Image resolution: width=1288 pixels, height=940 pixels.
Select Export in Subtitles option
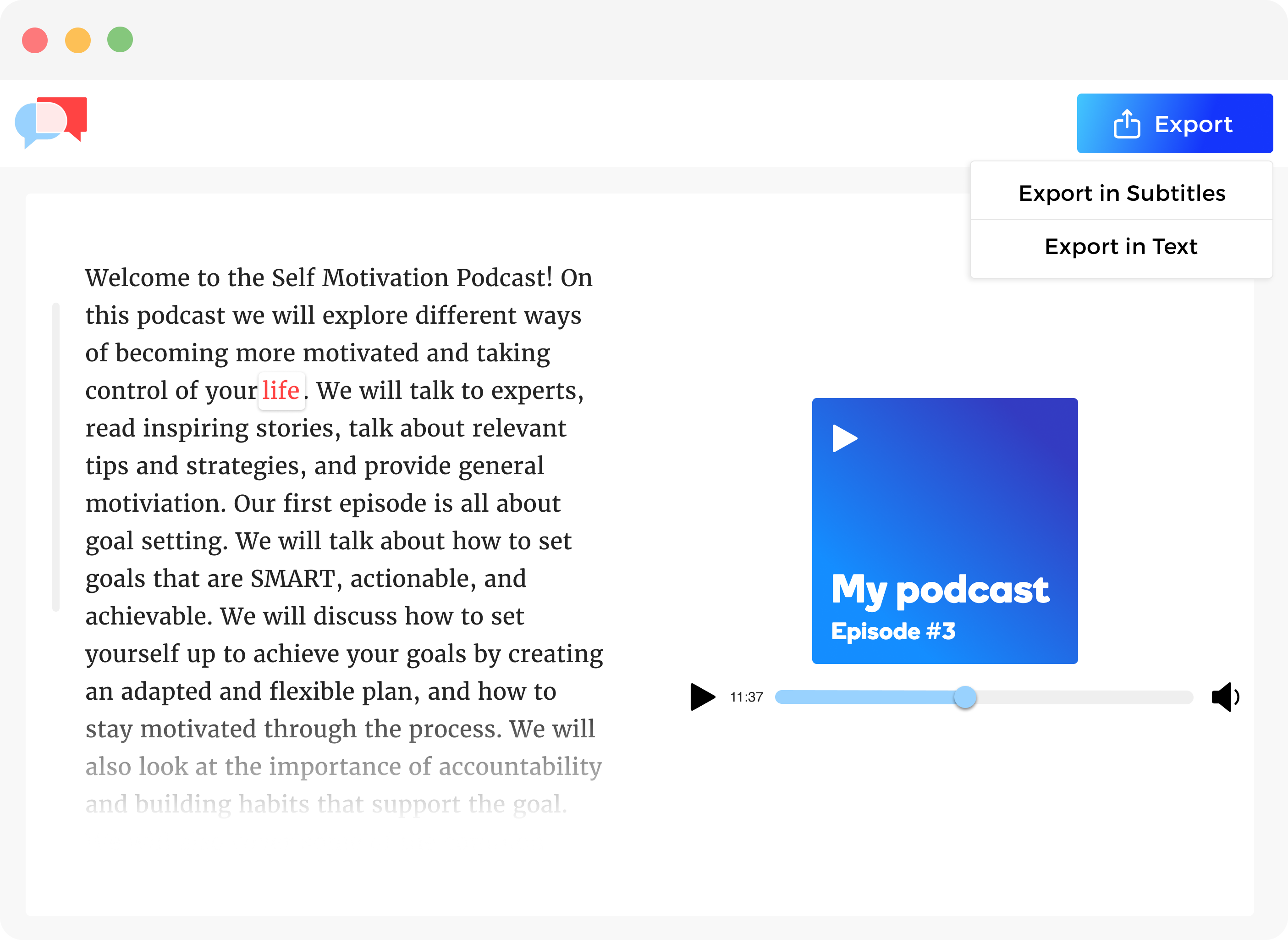pyautogui.click(x=1121, y=192)
